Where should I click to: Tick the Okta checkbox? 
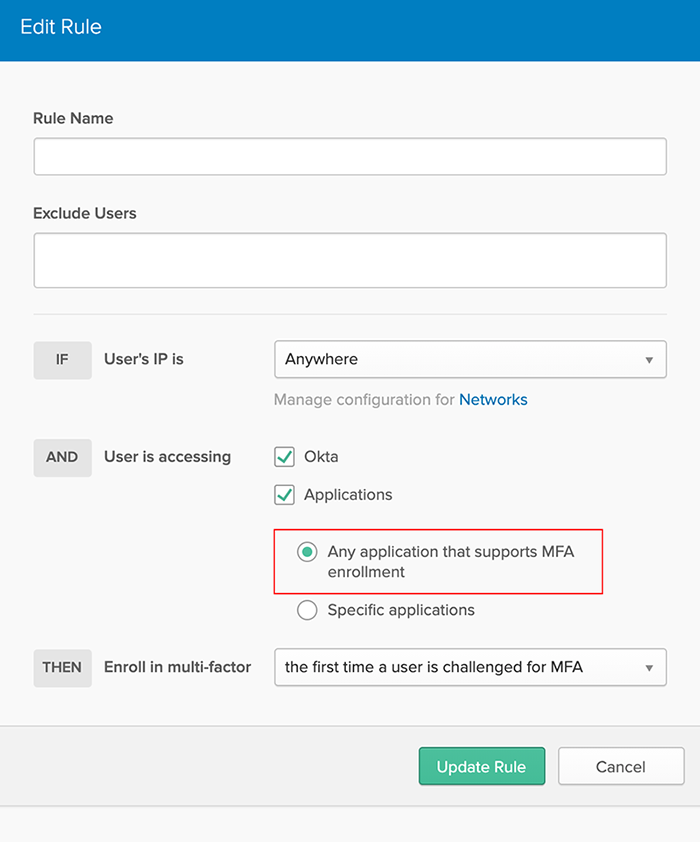tap(284, 457)
